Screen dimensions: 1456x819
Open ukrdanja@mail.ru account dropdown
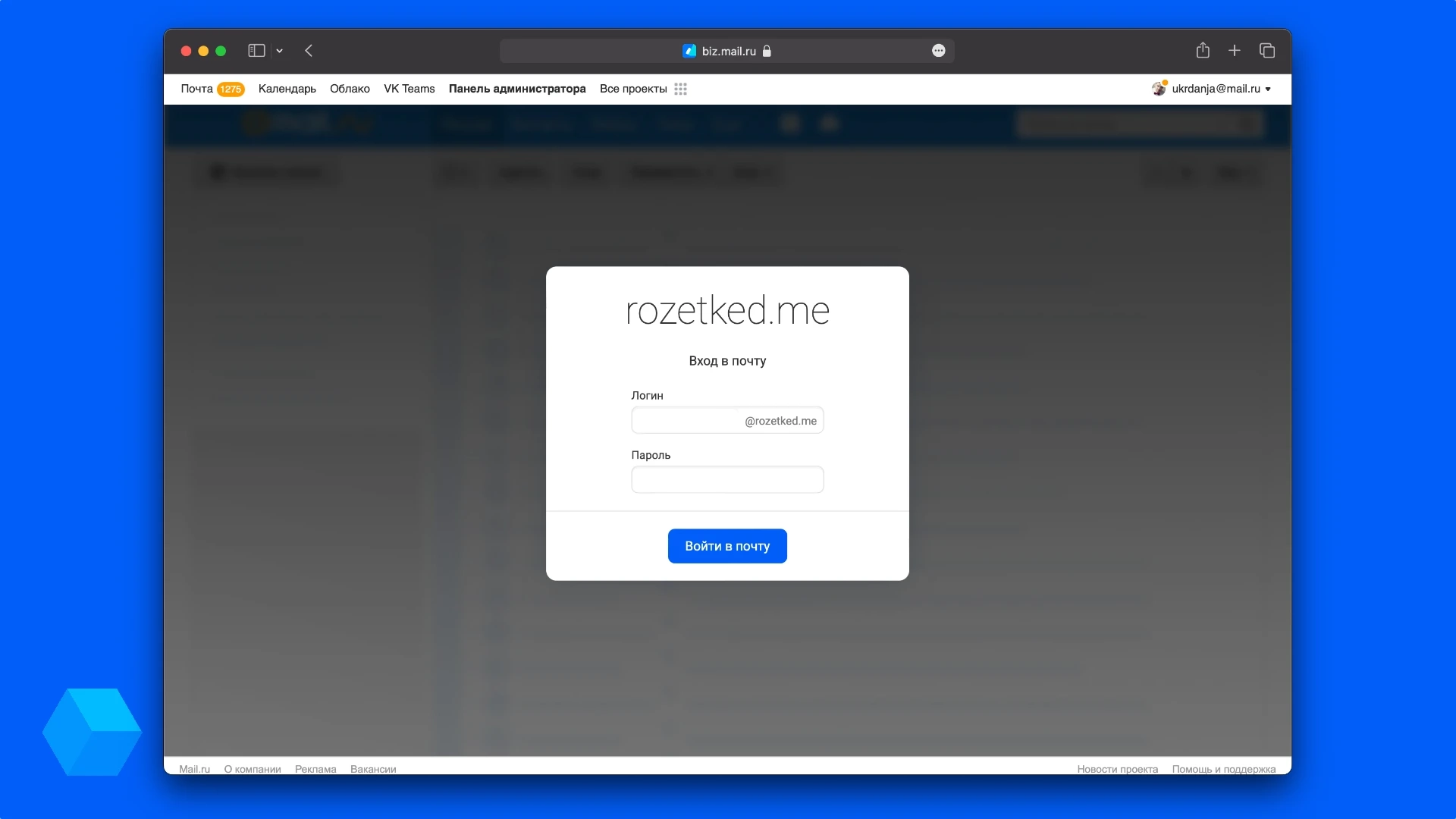click(1221, 89)
